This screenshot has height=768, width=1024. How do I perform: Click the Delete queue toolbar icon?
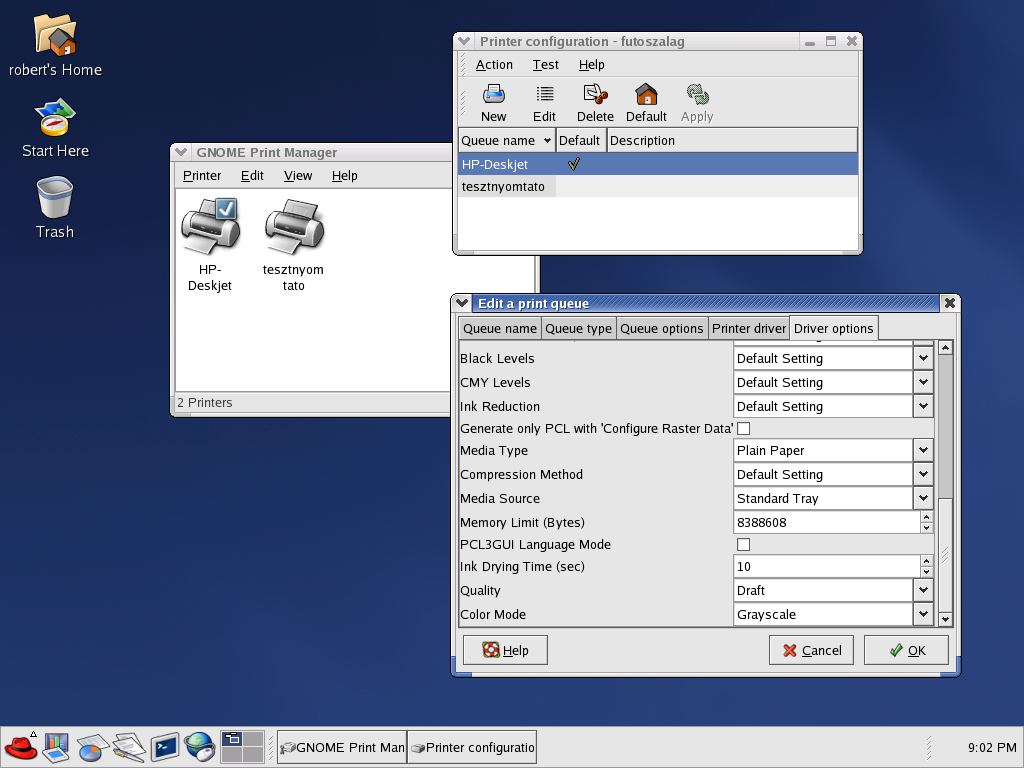[x=595, y=103]
